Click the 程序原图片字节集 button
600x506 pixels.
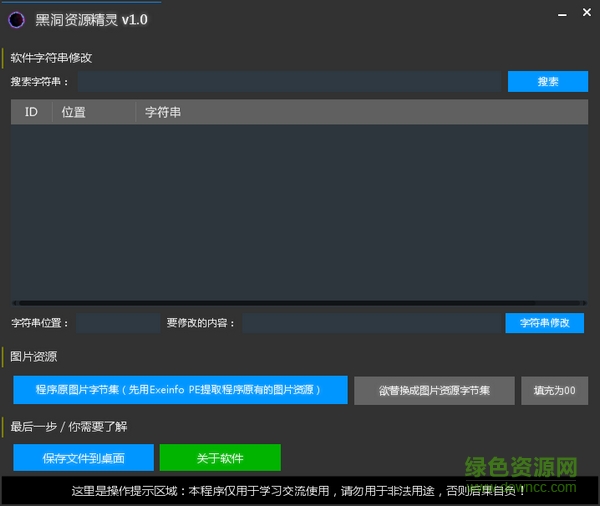pos(180,390)
